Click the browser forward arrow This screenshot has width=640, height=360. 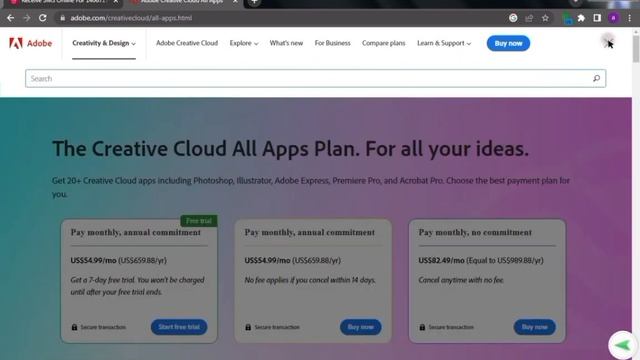tap(27, 18)
